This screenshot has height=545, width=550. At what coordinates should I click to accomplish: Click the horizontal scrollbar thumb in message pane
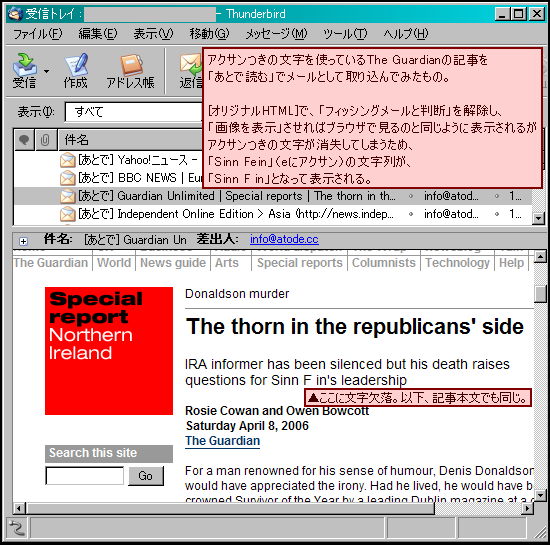pyautogui.click(x=231, y=508)
